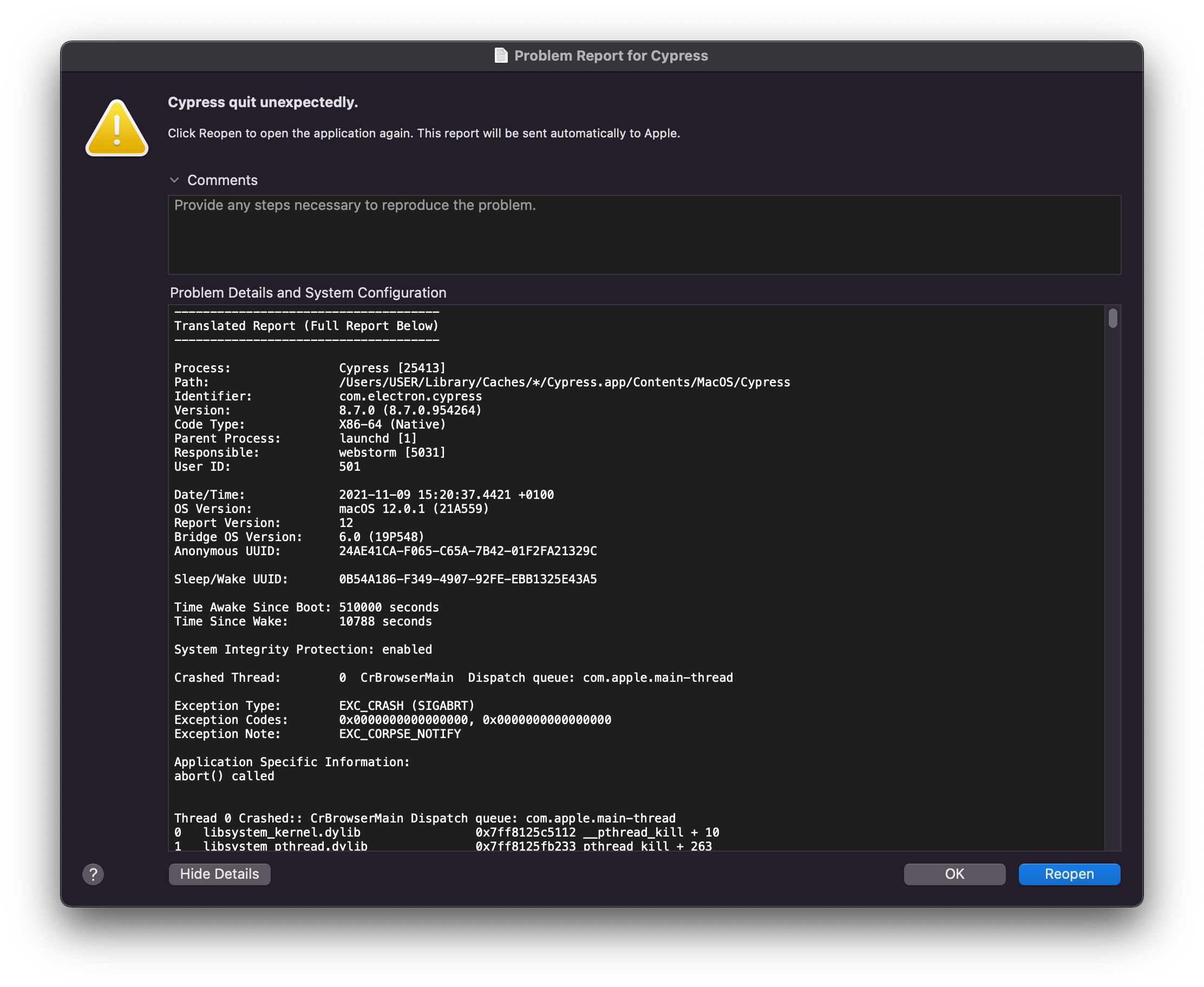Click the Crashed Thread entry

coord(453,676)
